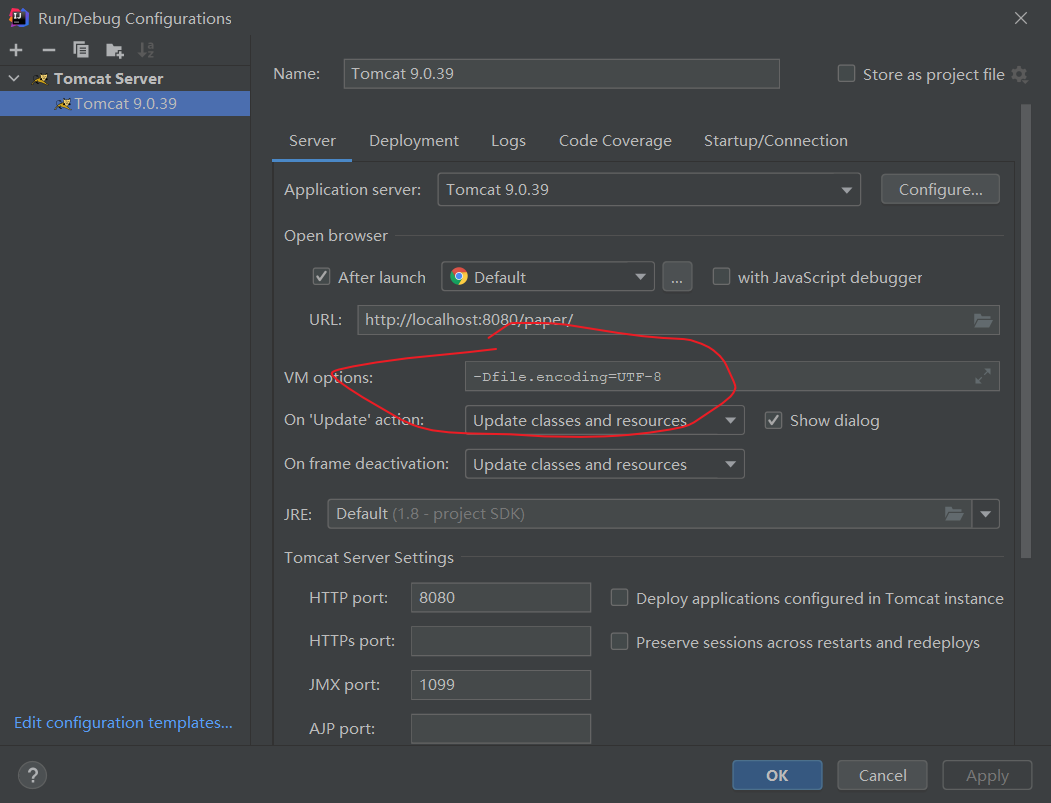The height and width of the screenshot is (803, 1051).
Task: Click the help question mark button
Action: pyautogui.click(x=32, y=776)
